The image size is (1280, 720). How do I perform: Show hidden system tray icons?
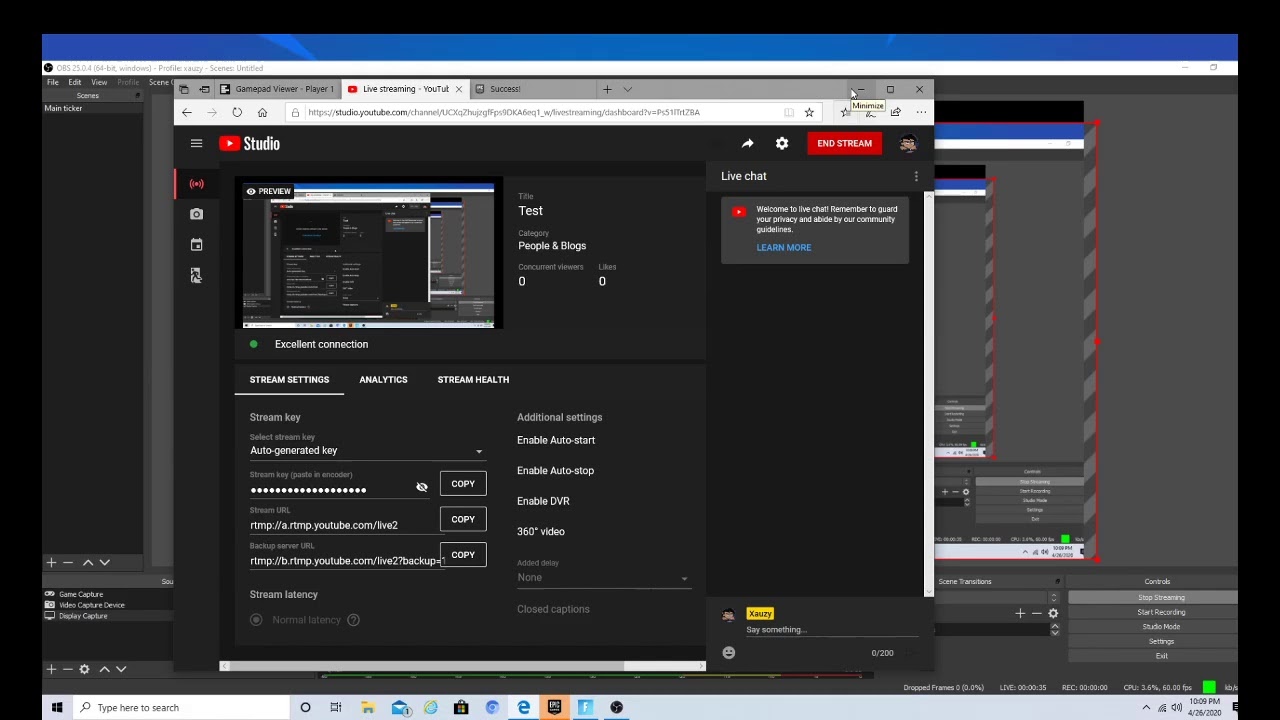1146,707
